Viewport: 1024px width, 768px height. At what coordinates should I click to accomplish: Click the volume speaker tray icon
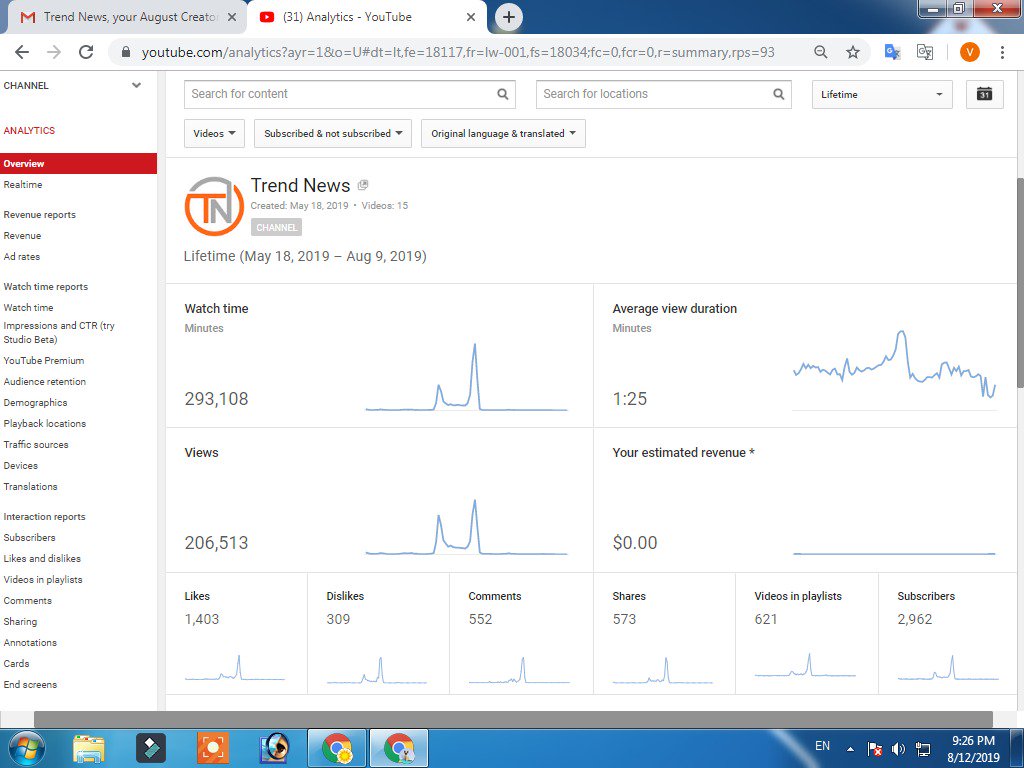click(x=898, y=749)
